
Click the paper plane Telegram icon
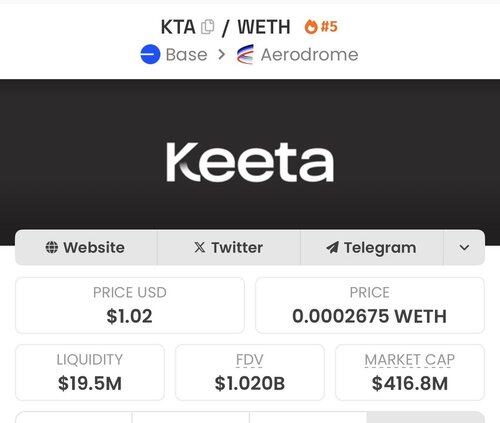[x=332, y=247]
